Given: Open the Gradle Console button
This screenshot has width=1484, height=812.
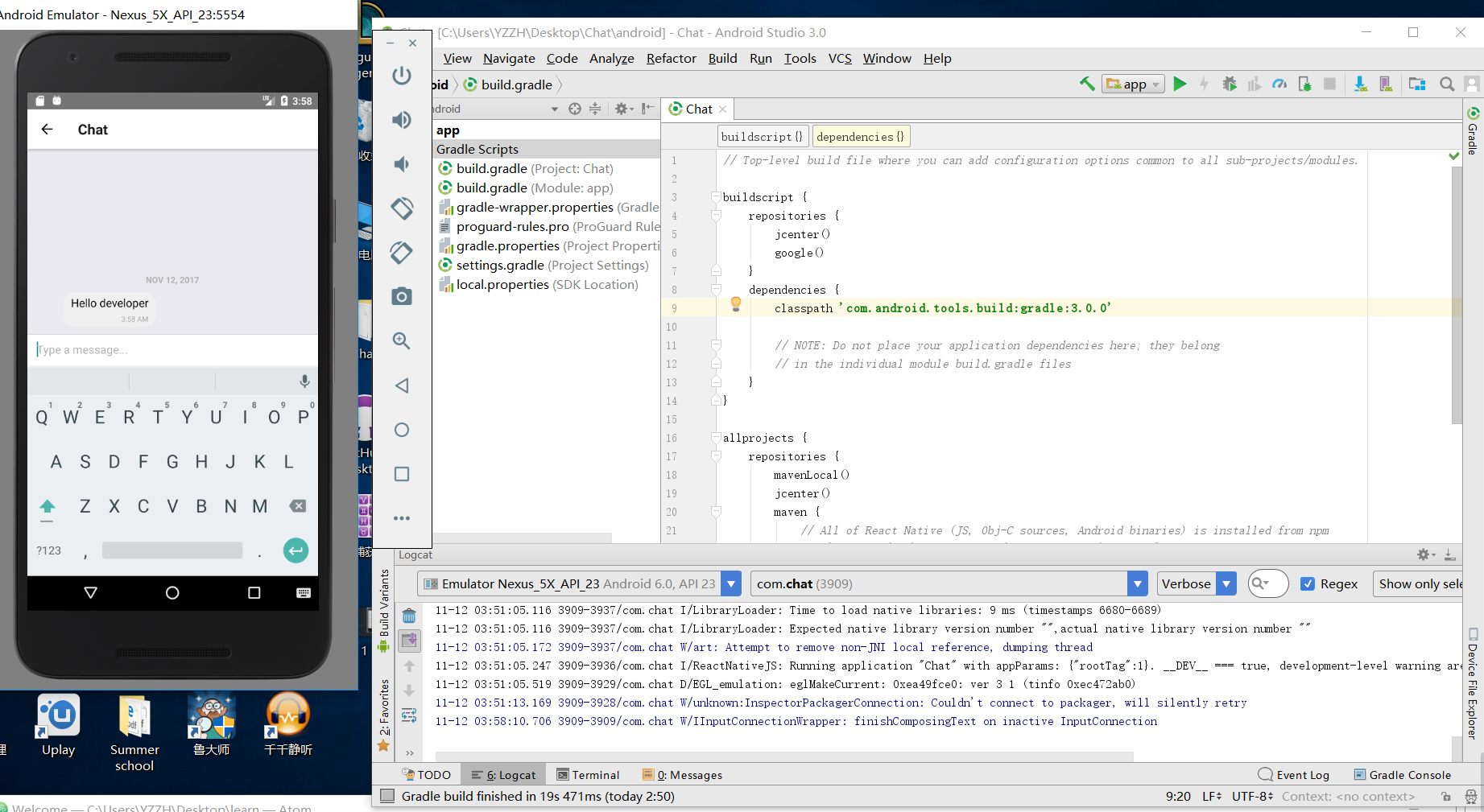Looking at the screenshot, I should click(1403, 775).
